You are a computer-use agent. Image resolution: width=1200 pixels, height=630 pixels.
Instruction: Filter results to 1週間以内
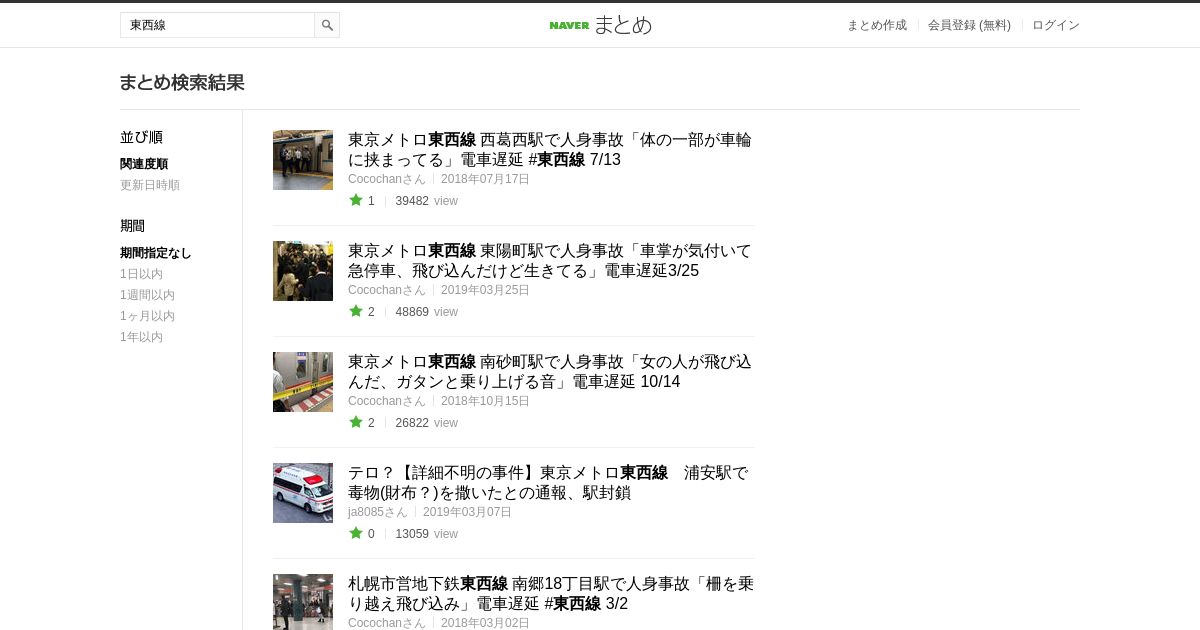[x=147, y=295]
